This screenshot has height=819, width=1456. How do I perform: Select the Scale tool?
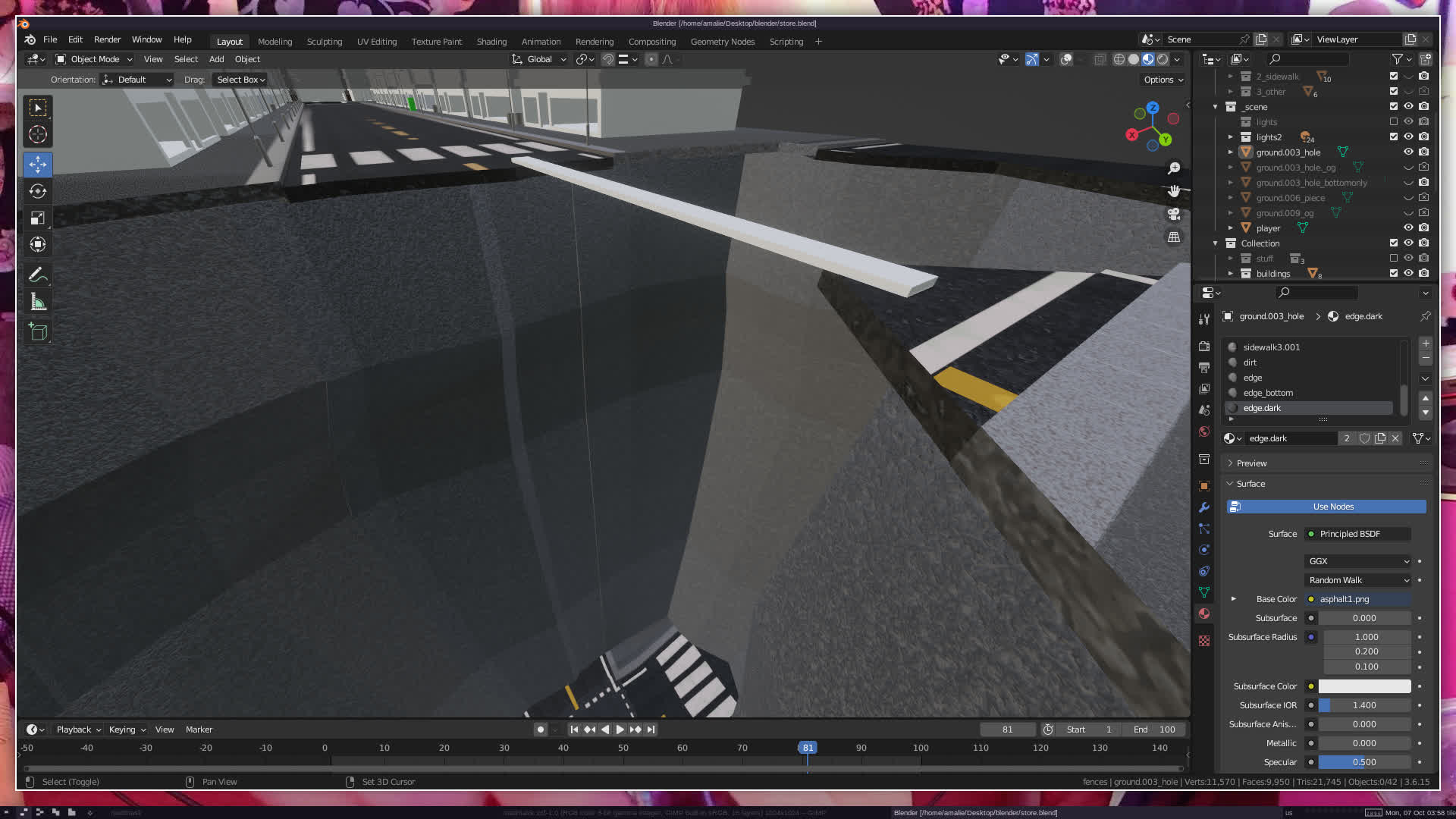[x=38, y=218]
